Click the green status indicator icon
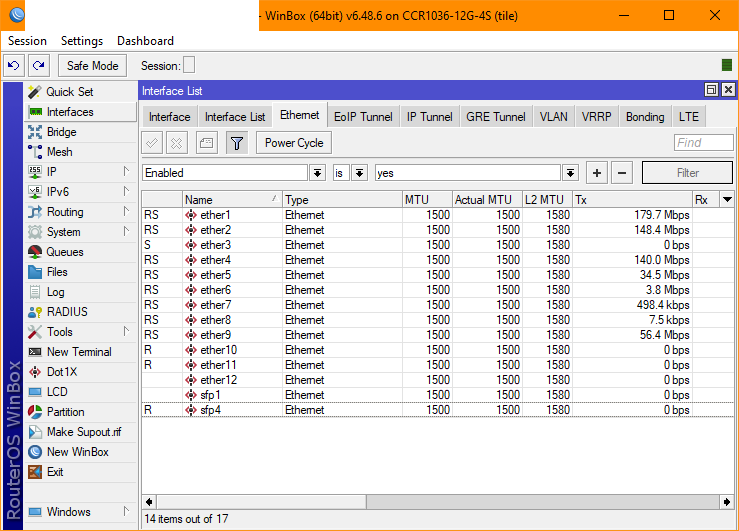Screen dimensions: 739x531 point(727,65)
